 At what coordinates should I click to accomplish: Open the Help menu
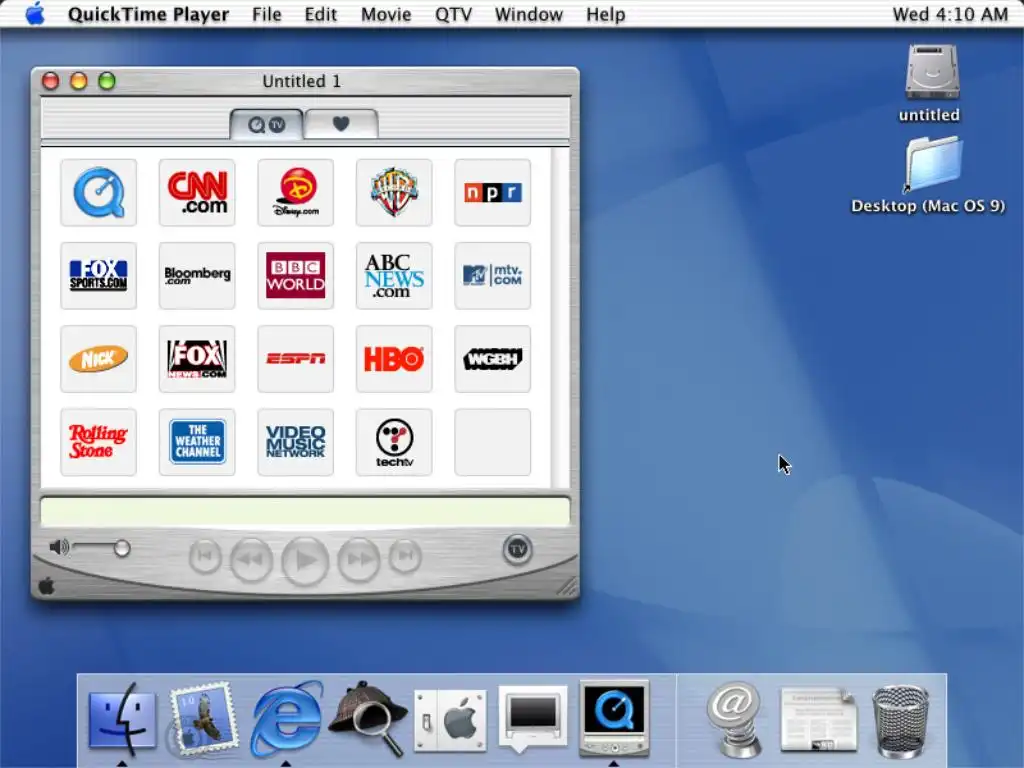pyautogui.click(x=605, y=14)
